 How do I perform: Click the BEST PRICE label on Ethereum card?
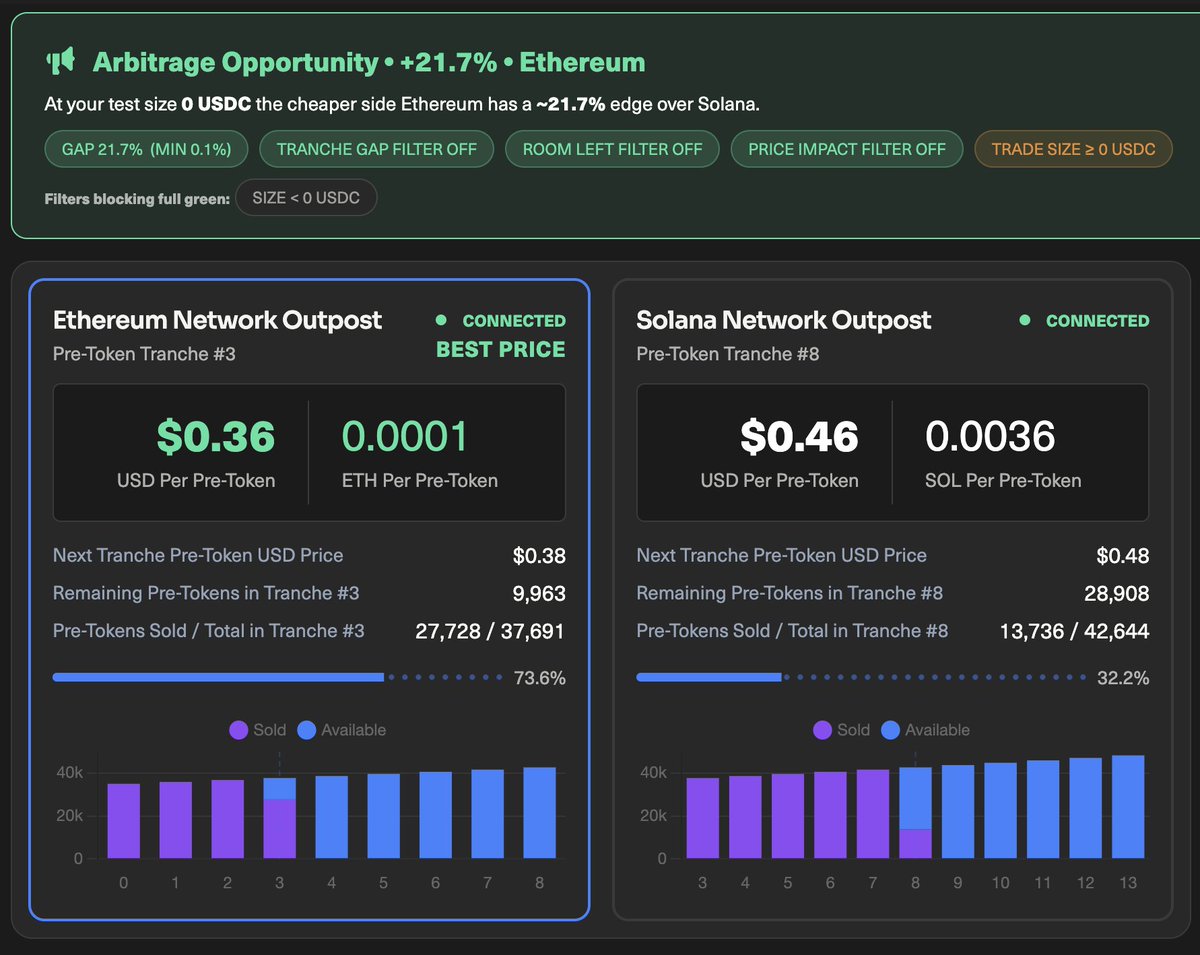pos(501,350)
